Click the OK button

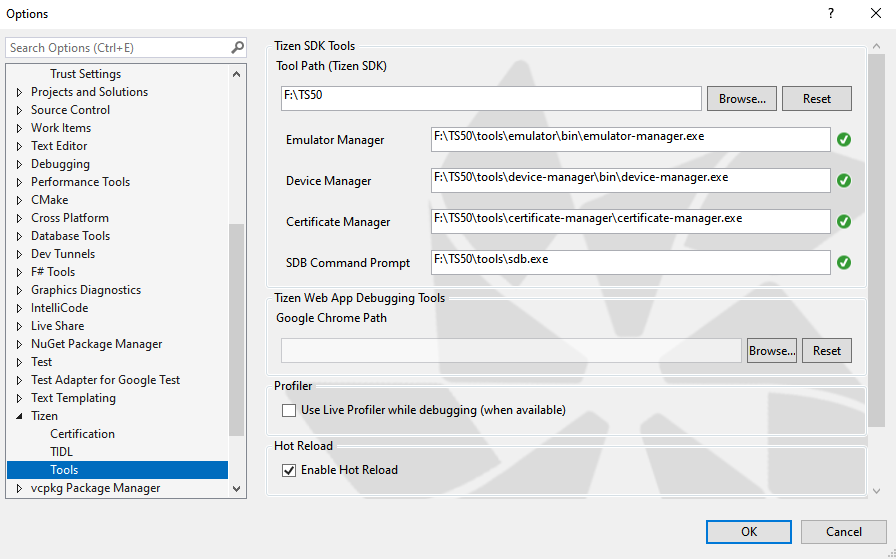(x=748, y=532)
